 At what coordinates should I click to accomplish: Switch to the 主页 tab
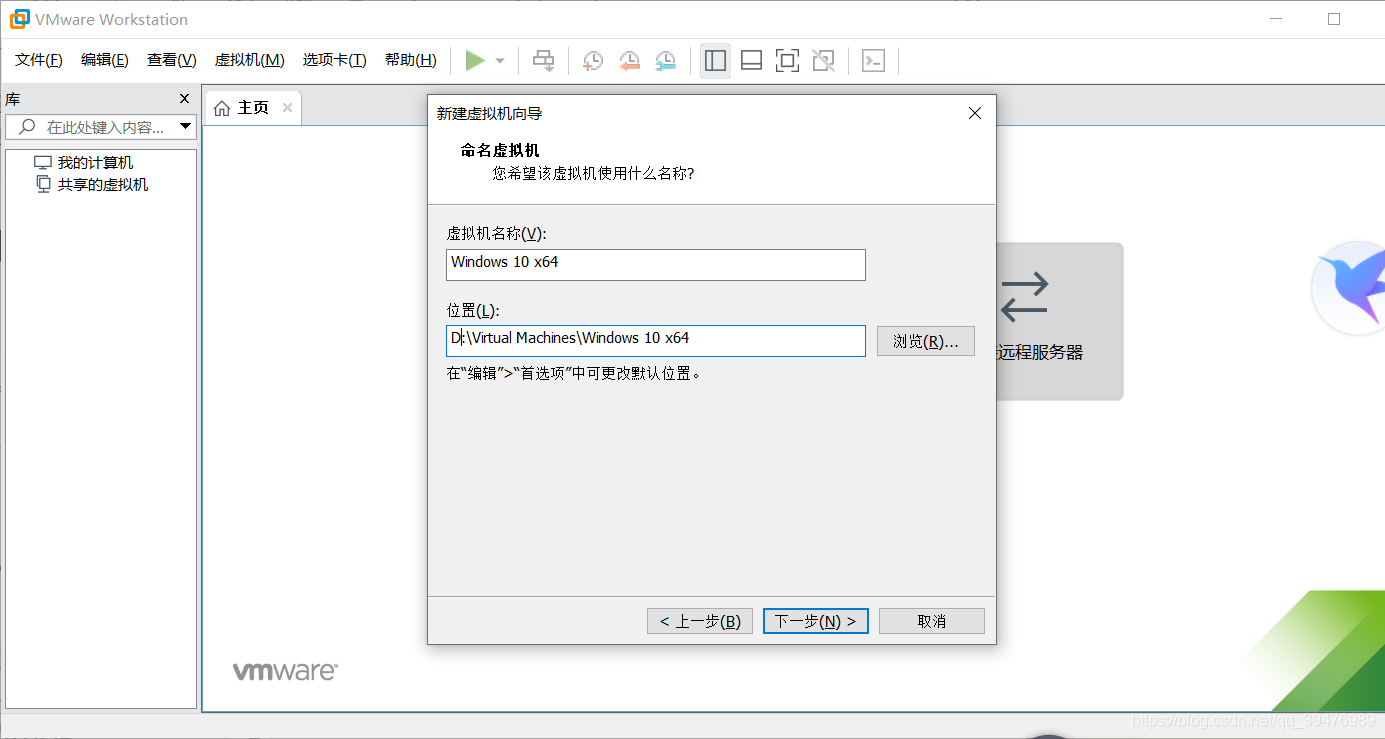click(x=252, y=108)
